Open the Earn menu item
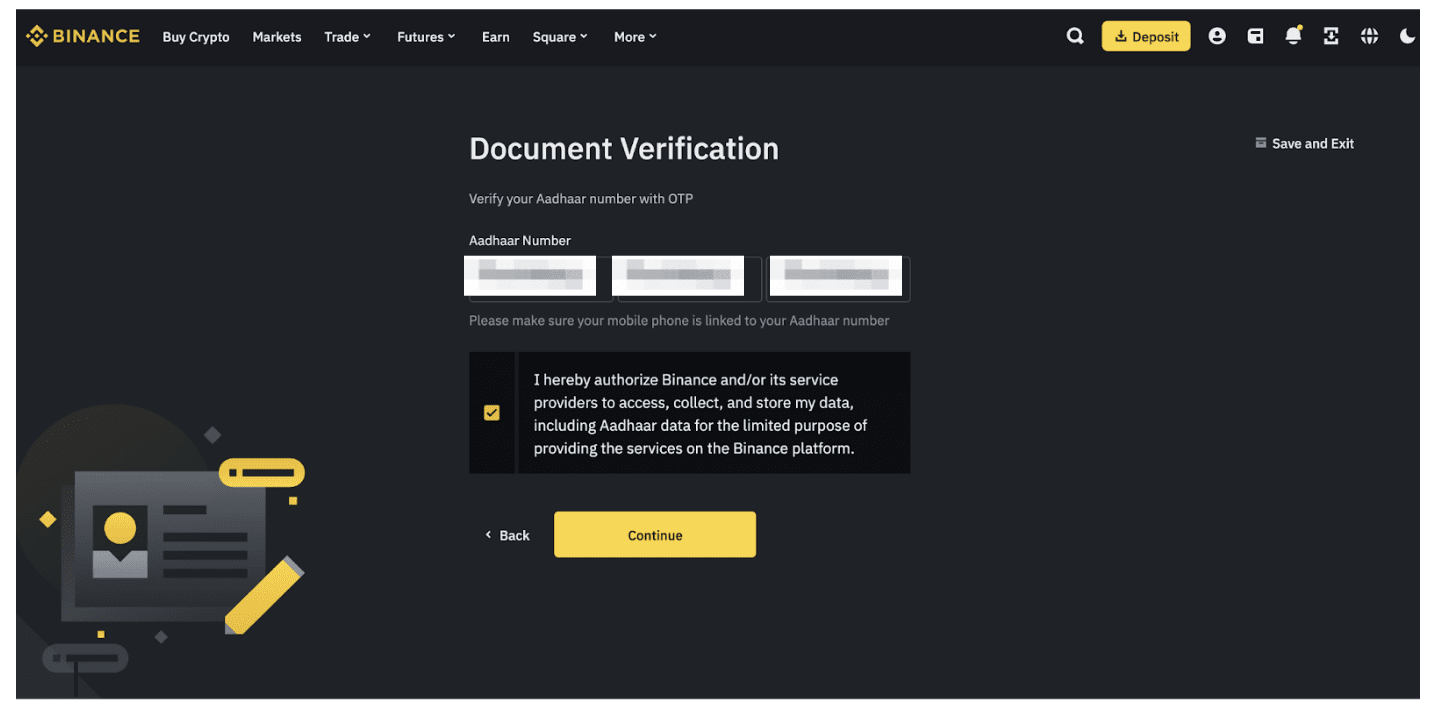1436x714 pixels. coord(496,37)
